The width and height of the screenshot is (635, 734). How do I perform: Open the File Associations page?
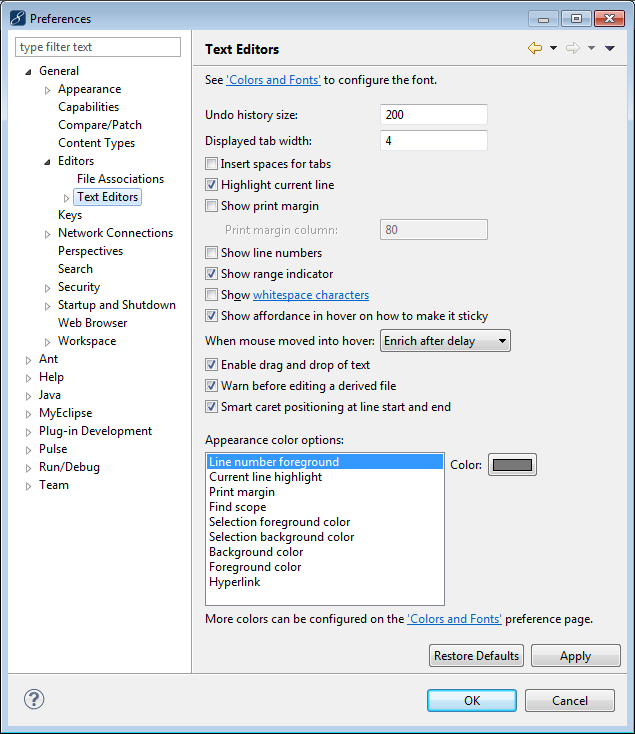tap(120, 179)
